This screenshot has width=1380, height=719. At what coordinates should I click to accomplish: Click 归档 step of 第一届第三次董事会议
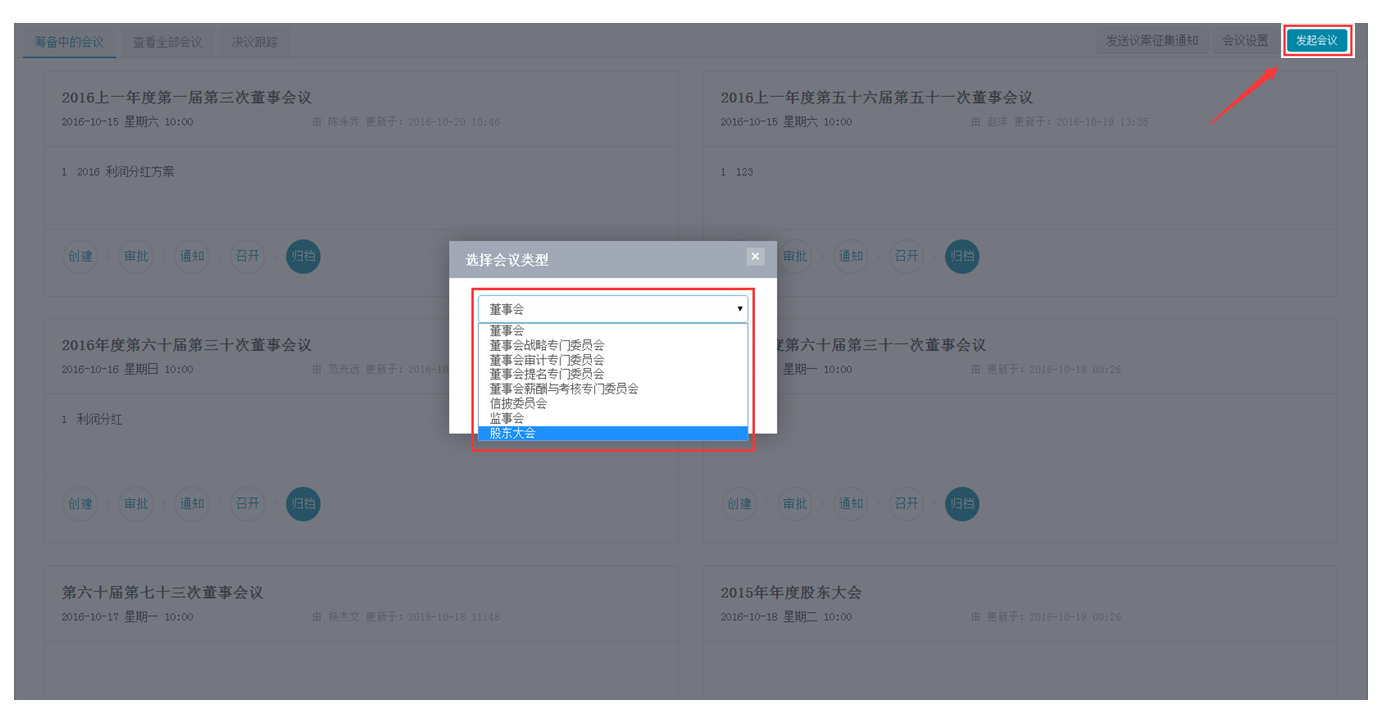[x=303, y=256]
